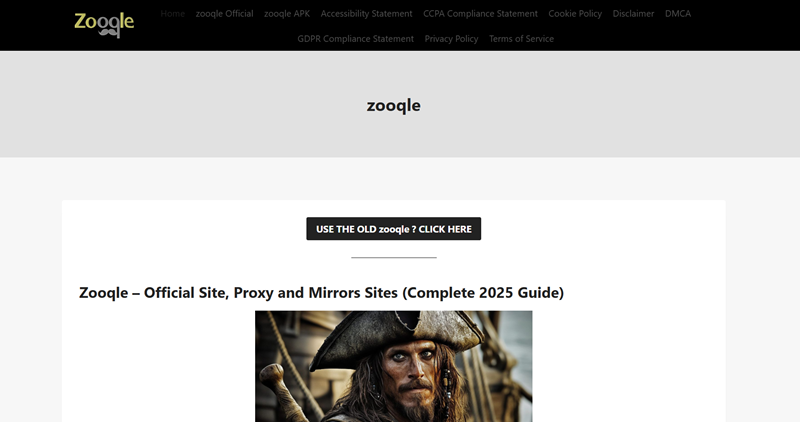Open the Privacy Policy page

[x=452, y=39]
